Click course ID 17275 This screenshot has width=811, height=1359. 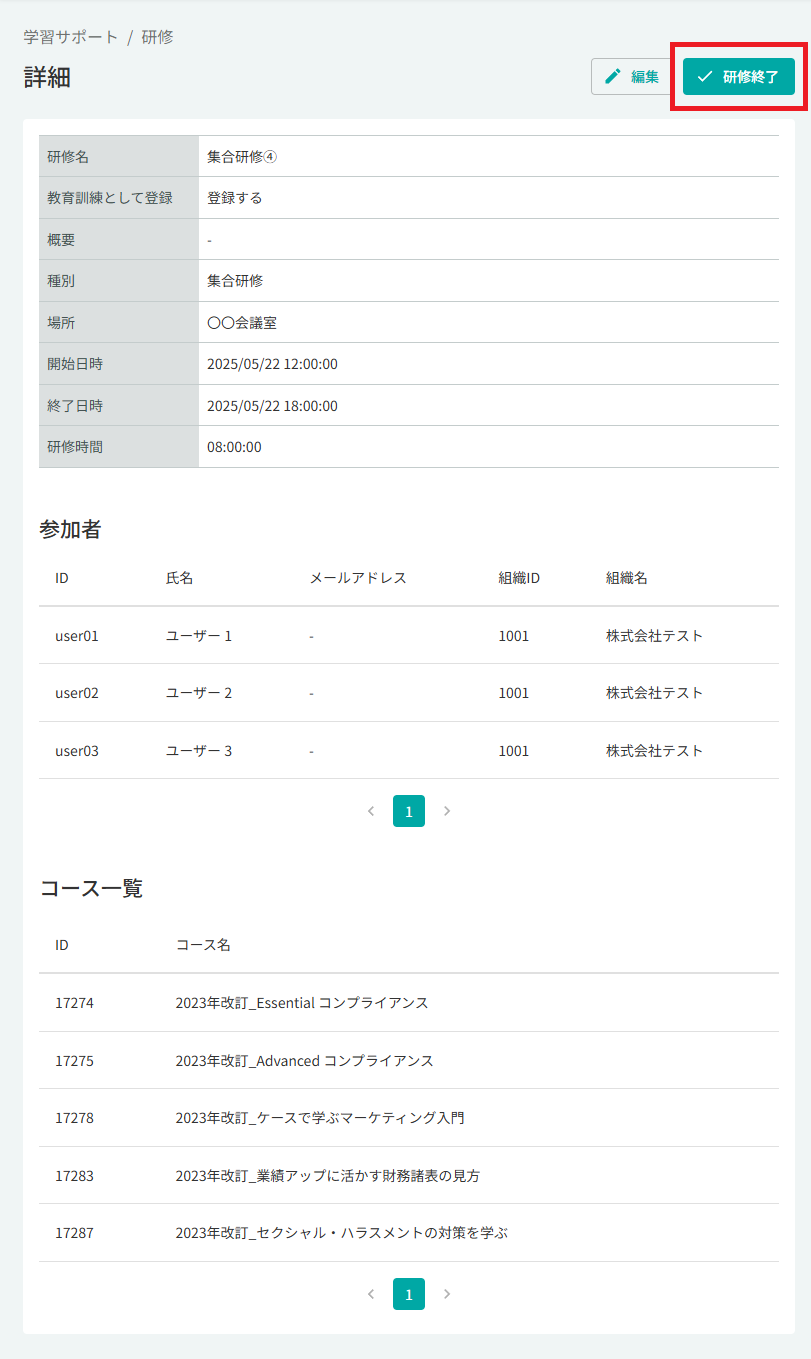pos(74,1061)
